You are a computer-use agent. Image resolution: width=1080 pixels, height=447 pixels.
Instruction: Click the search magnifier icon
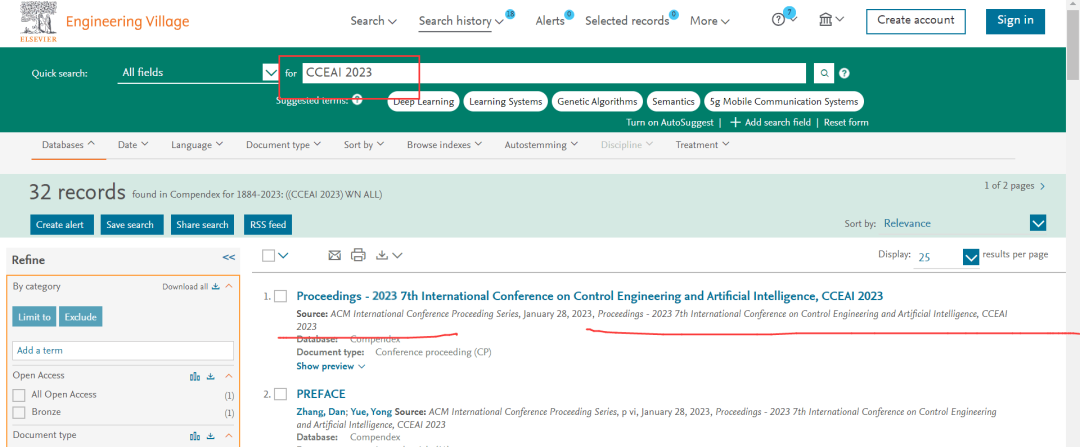click(824, 73)
